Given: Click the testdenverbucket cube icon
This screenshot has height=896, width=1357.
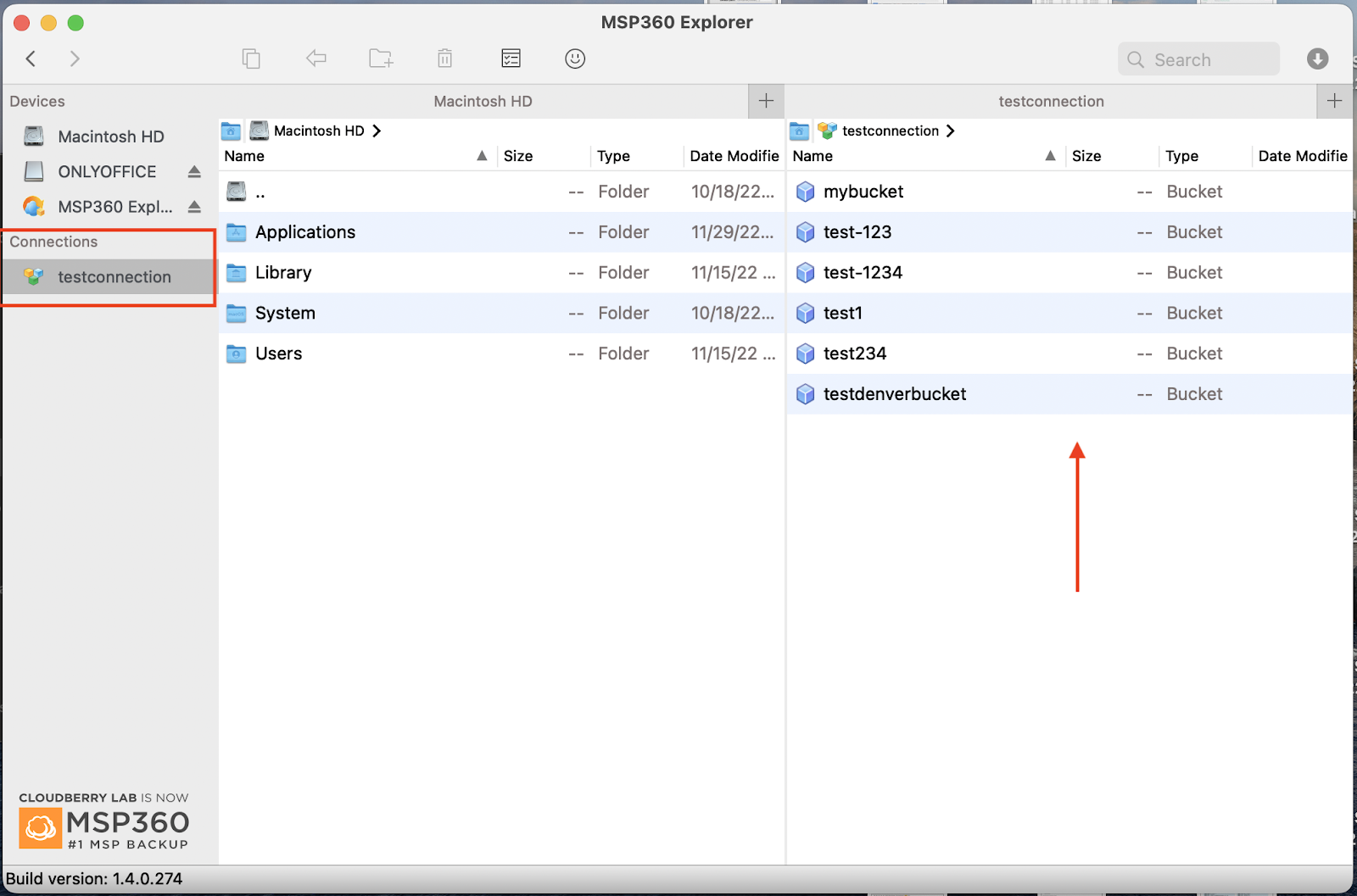Looking at the screenshot, I should (806, 394).
